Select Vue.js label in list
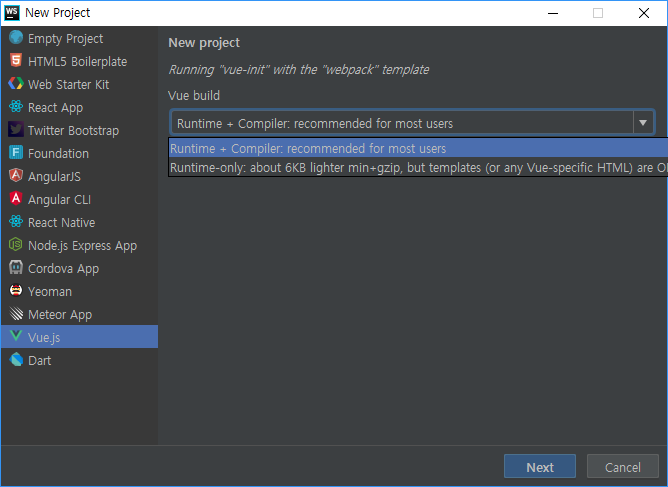This screenshot has width=668, height=487. pos(44,337)
